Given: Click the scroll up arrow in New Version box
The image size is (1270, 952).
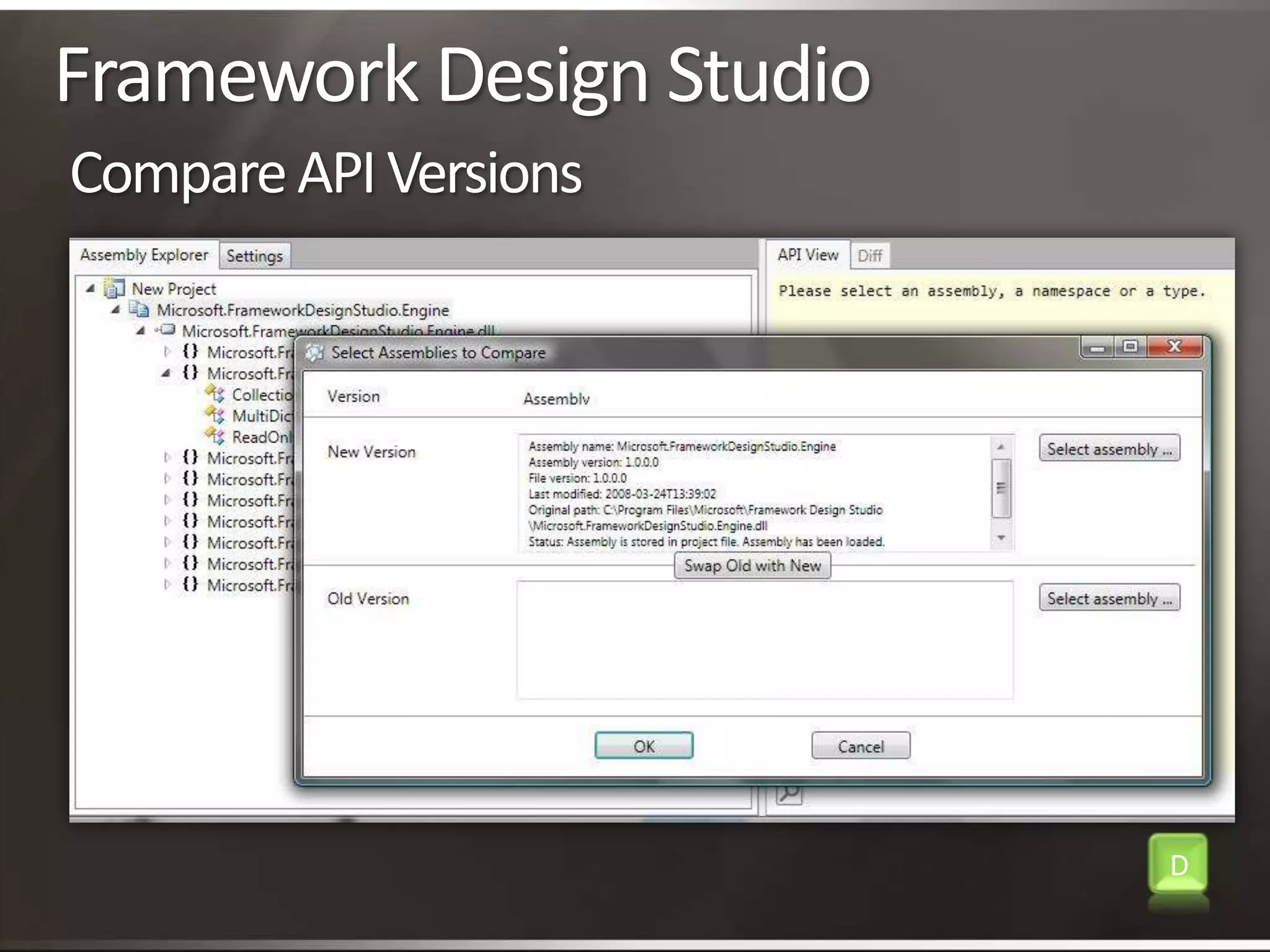Looking at the screenshot, I should [1001, 447].
